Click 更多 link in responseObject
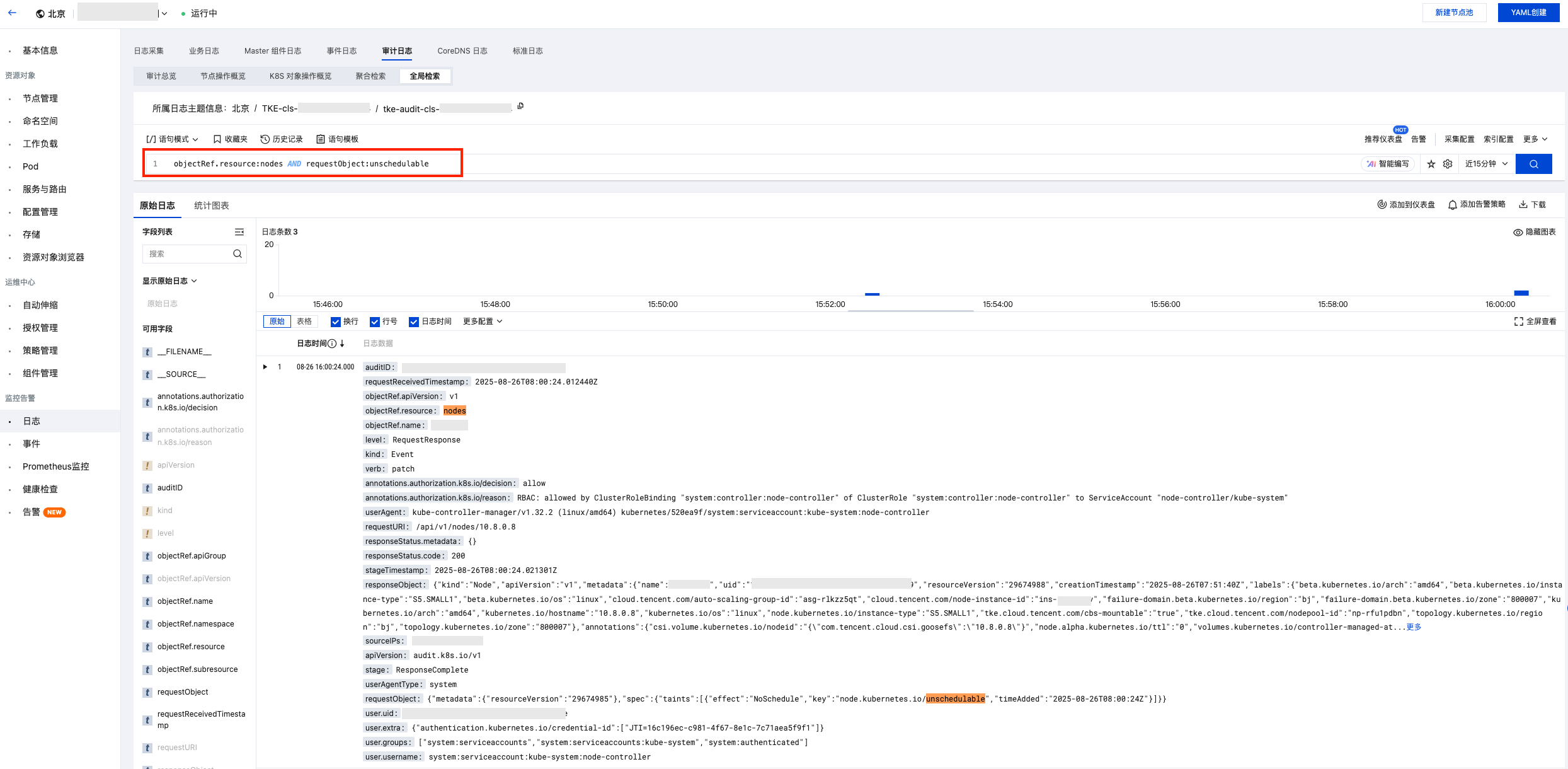 [x=1414, y=627]
